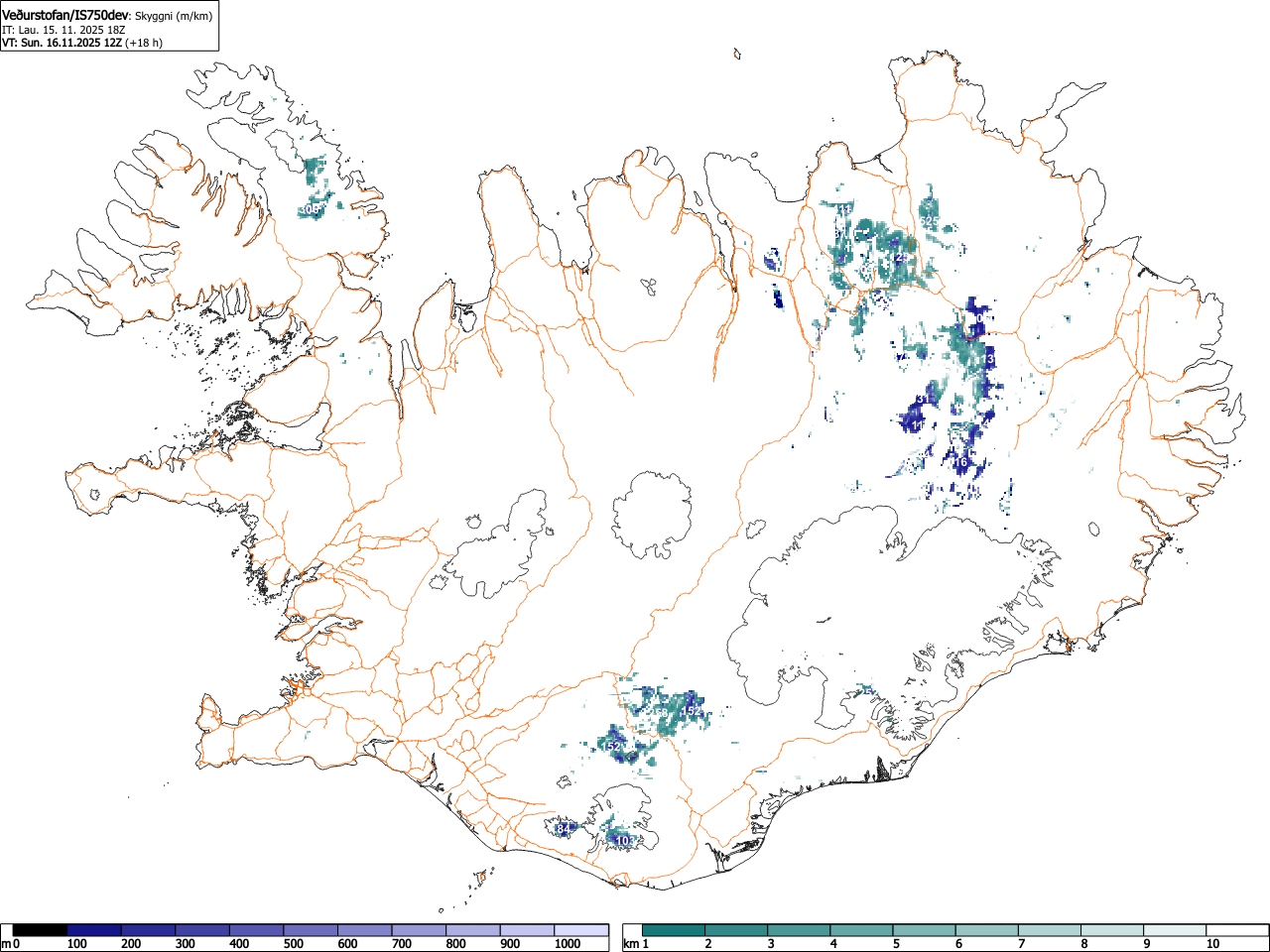Select the 5–6 km legend swatch
1270x952 pixels.
924,930
